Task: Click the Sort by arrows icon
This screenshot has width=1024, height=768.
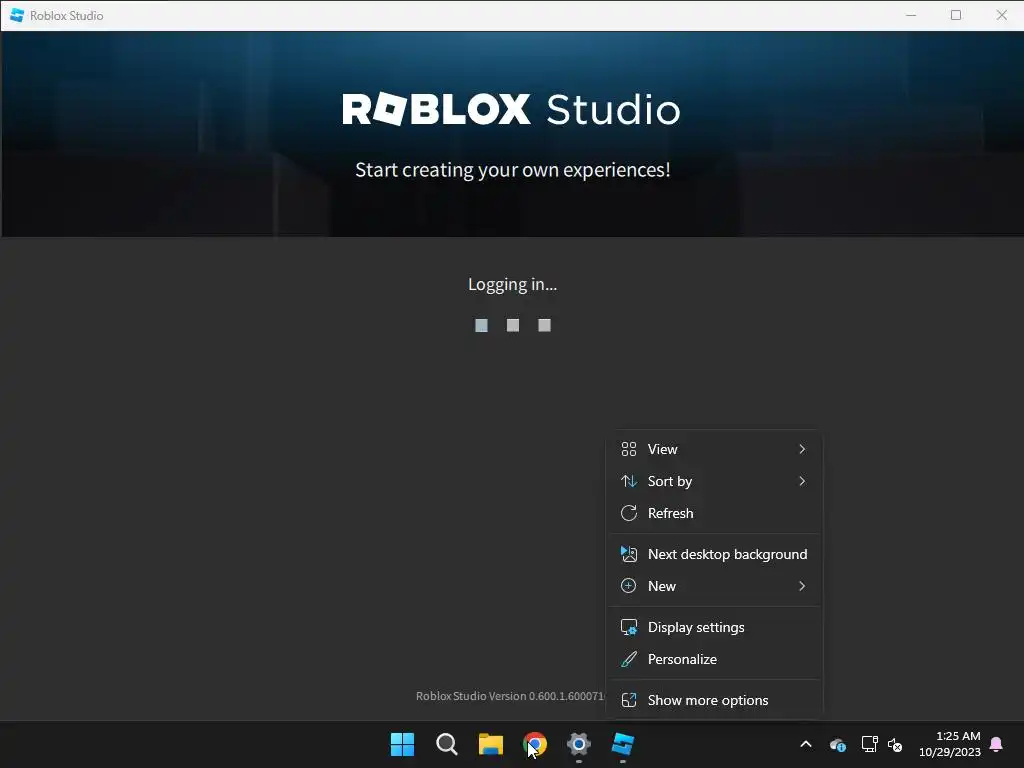Action: (x=628, y=481)
